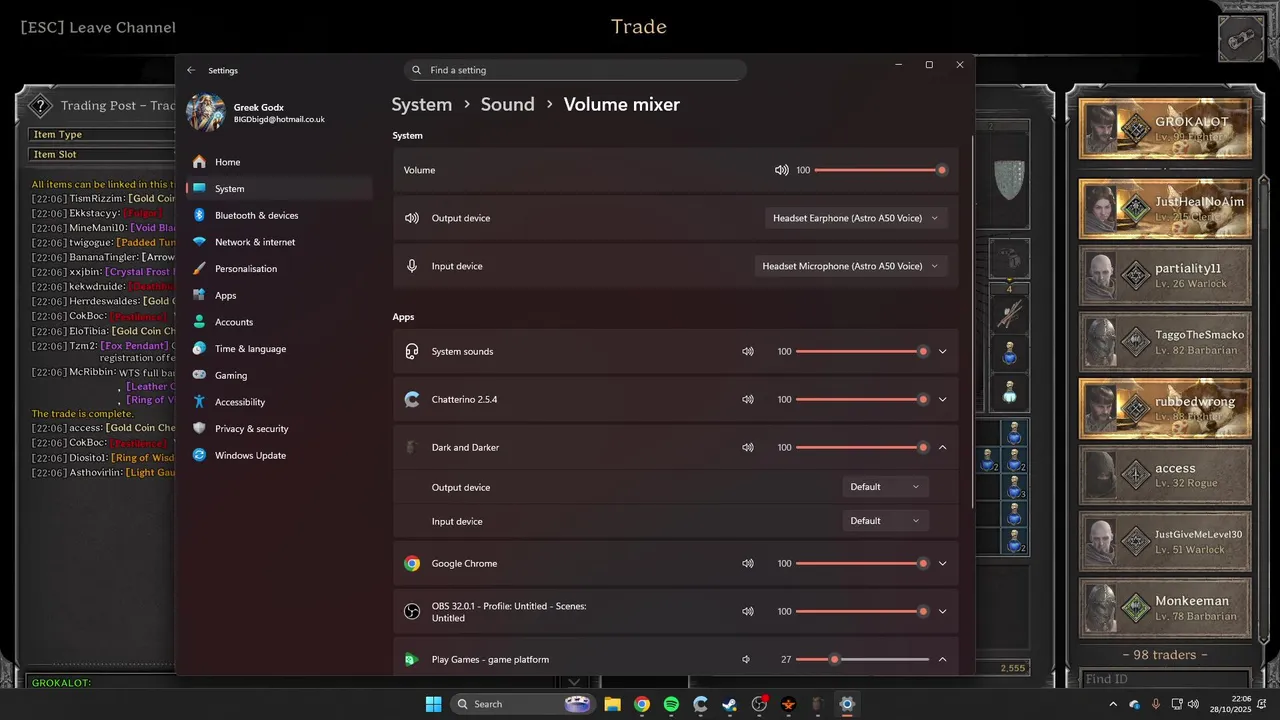This screenshot has height=720, width=1280.
Task: Select System in the settings sidebar
Action: (x=279, y=189)
